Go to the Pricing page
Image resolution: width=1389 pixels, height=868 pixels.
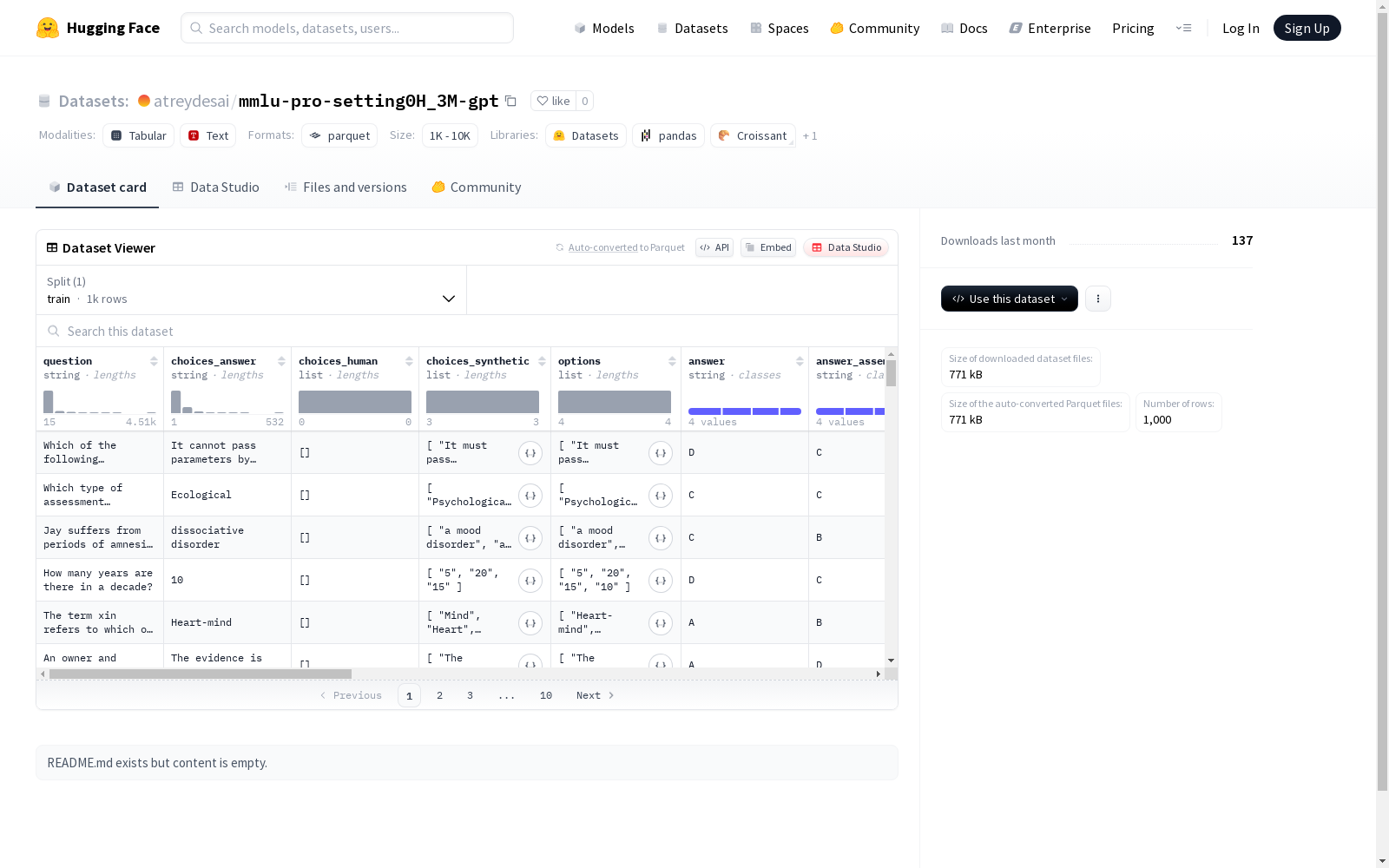point(1133,28)
